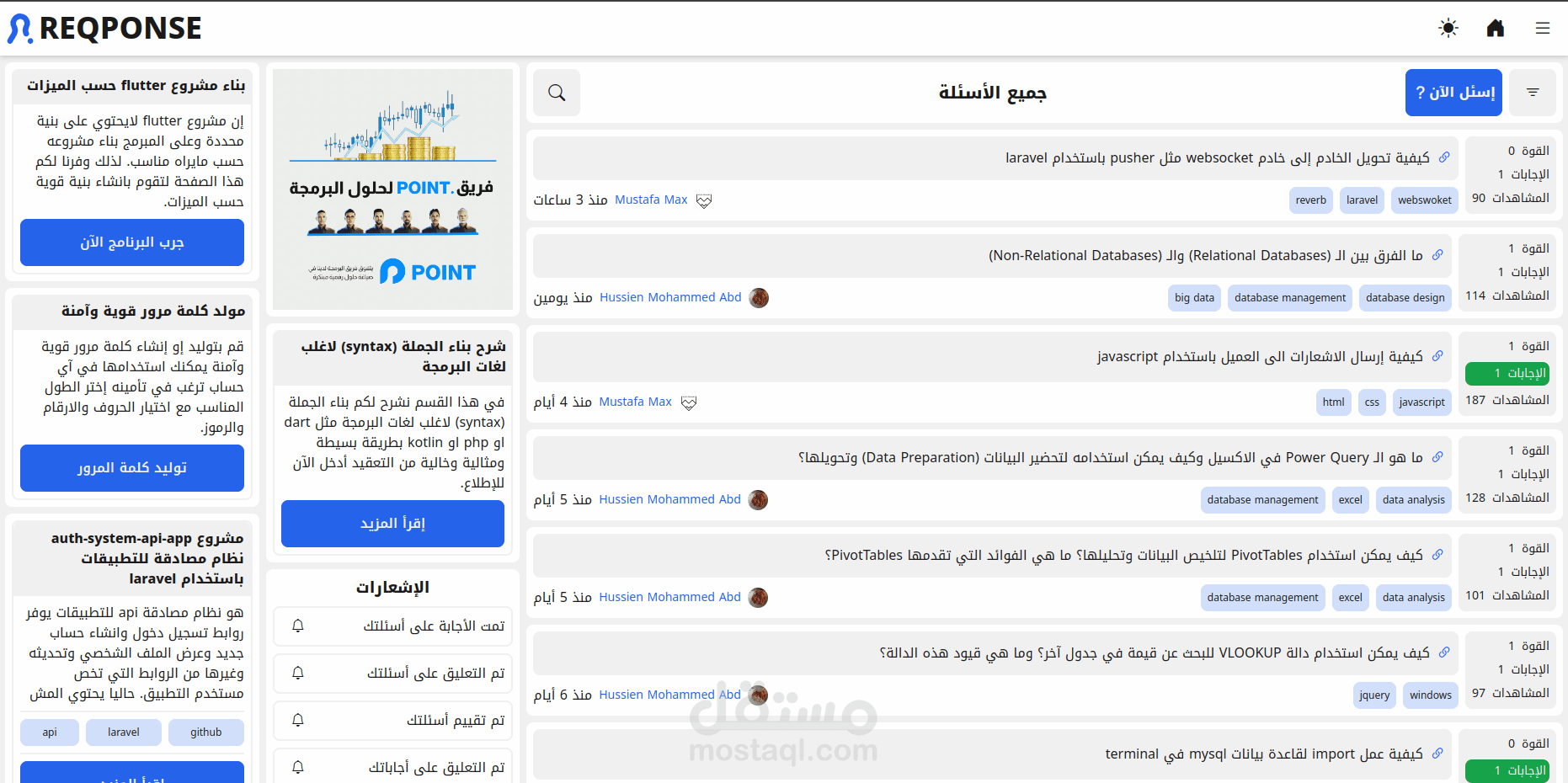Click avatar icon next to Mustafa Max, 3 hours ago
This screenshot has height=783, width=1568.
704,200
